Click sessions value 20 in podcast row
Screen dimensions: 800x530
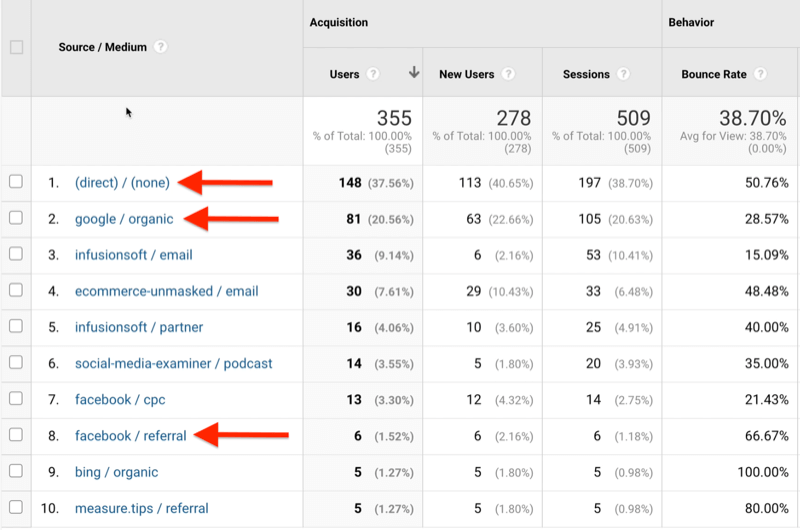pyautogui.click(x=593, y=364)
